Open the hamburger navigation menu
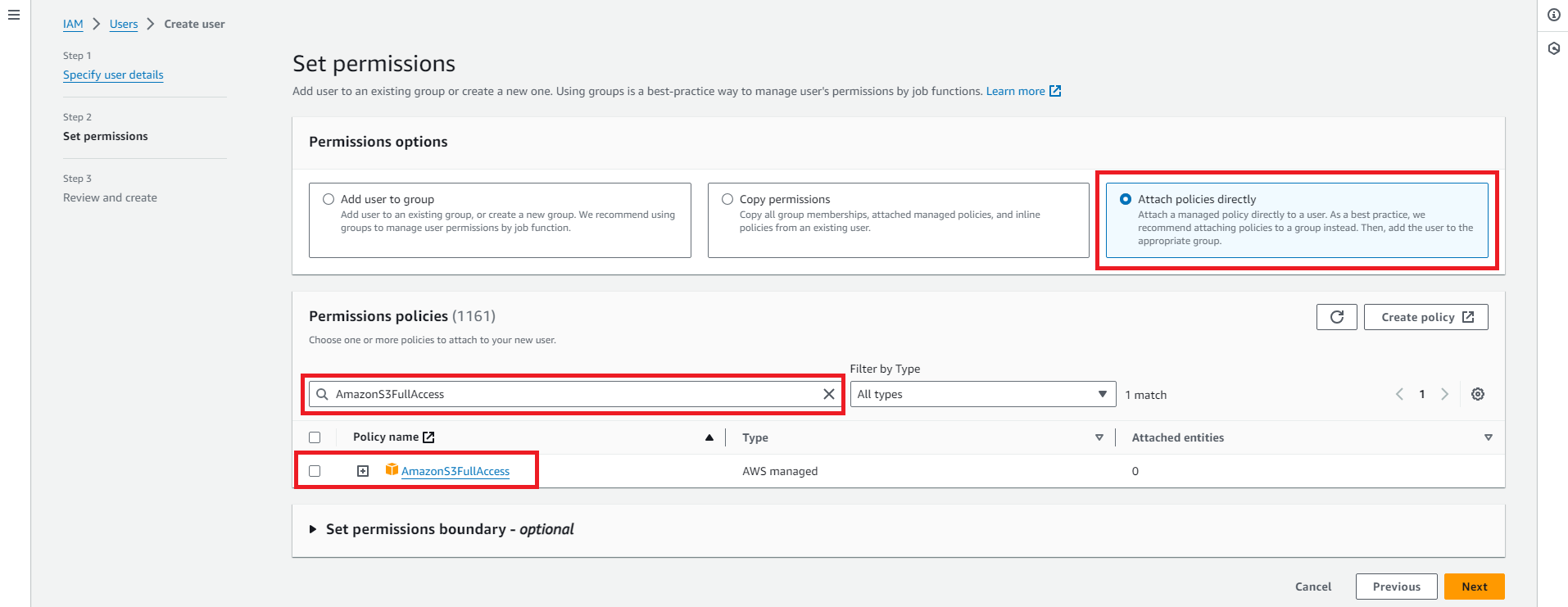This screenshot has height=607, width=1568. point(14,15)
